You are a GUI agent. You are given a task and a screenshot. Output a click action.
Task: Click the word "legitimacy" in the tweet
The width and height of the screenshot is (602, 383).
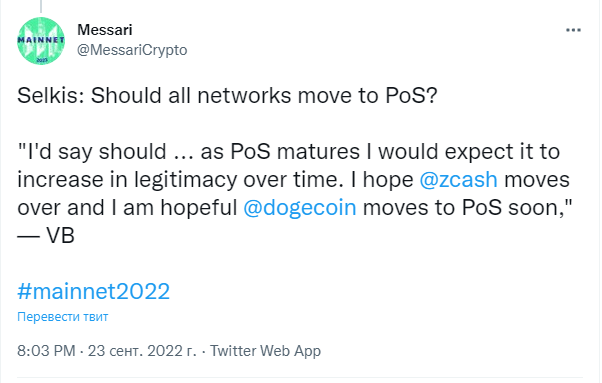pyautogui.click(x=185, y=180)
